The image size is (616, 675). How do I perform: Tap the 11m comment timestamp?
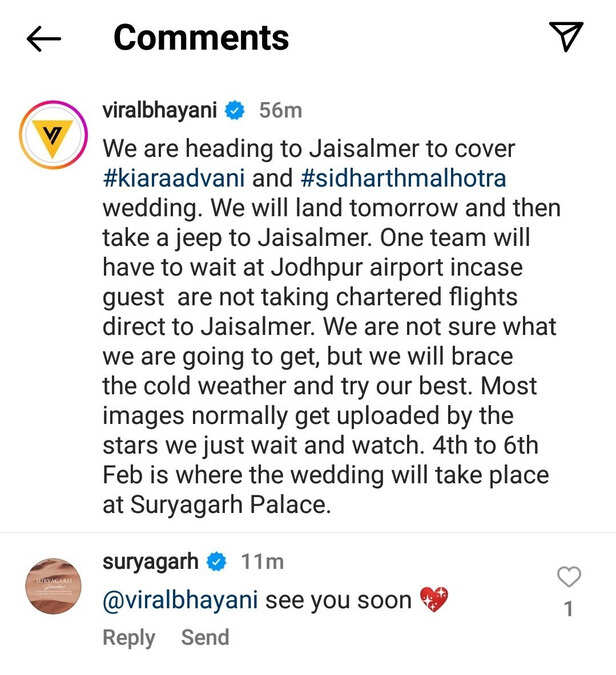pyautogui.click(x=262, y=562)
